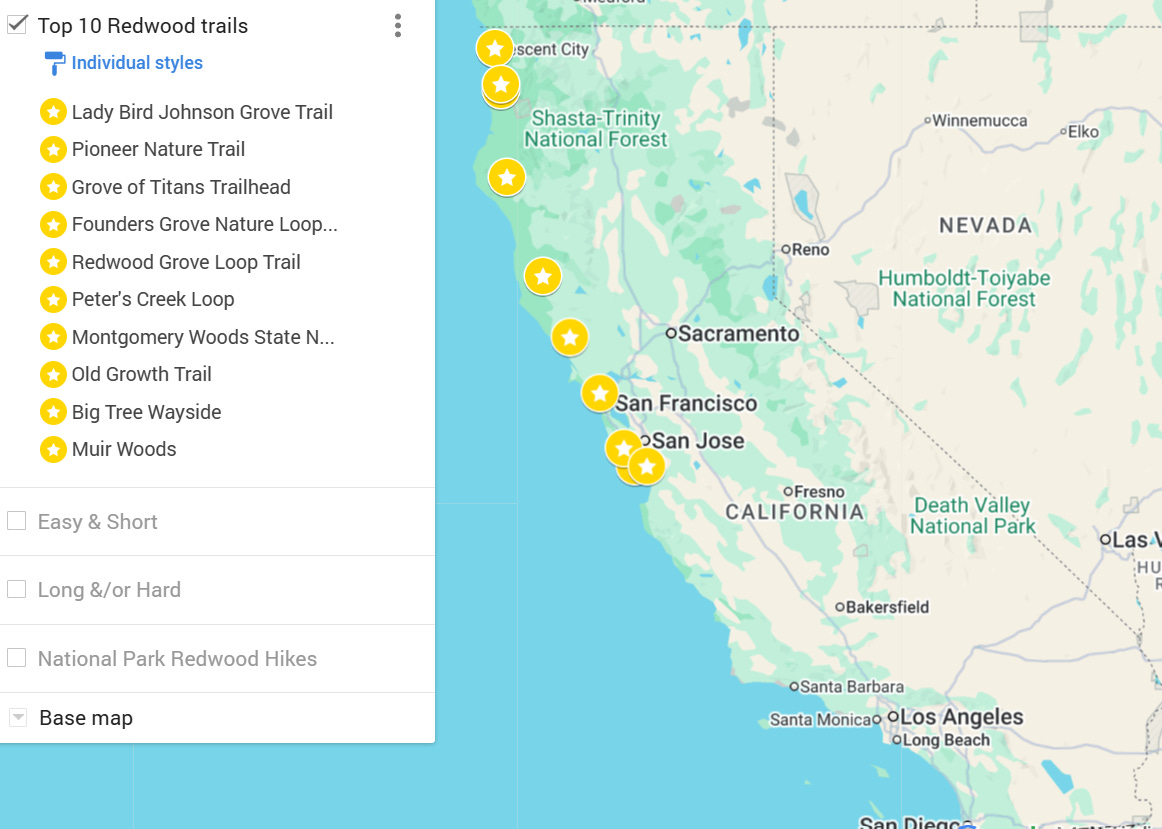Enable the Easy & Short layer checkbox

tap(16, 521)
